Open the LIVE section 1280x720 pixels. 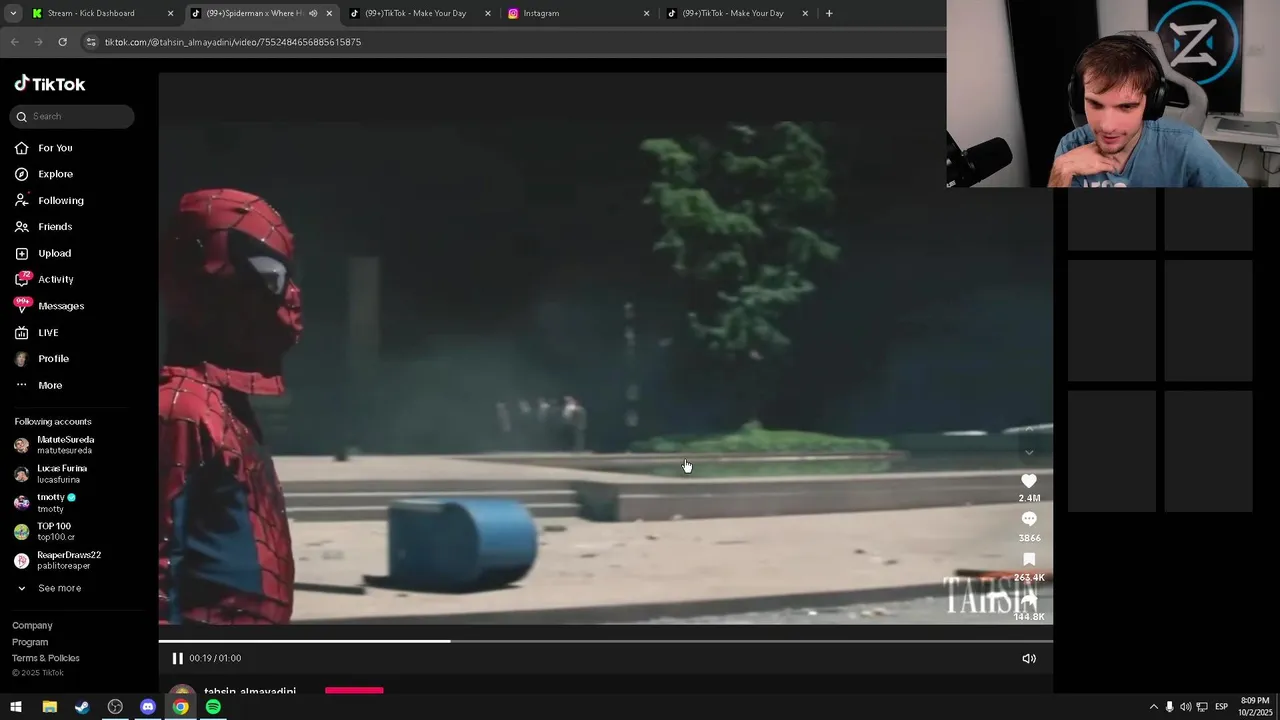coord(48,332)
